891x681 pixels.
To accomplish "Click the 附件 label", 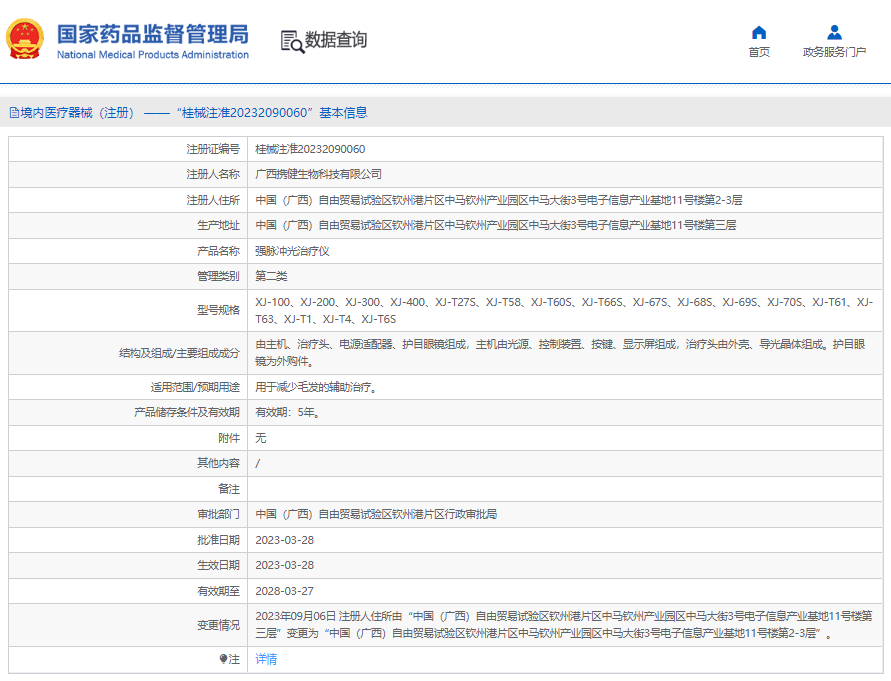I will click(x=229, y=438).
